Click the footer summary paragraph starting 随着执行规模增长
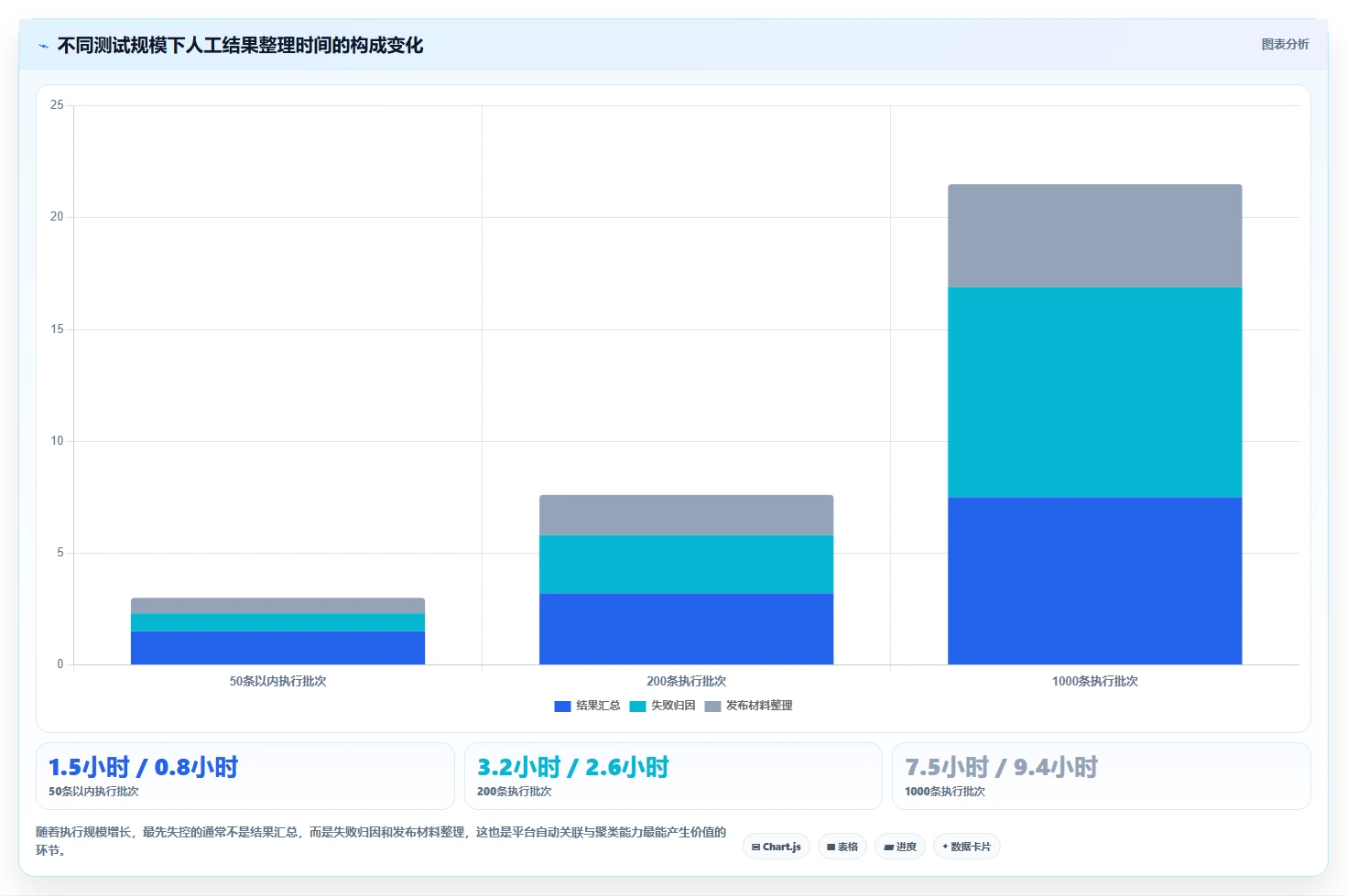This screenshot has width=1347, height=896. point(381,841)
